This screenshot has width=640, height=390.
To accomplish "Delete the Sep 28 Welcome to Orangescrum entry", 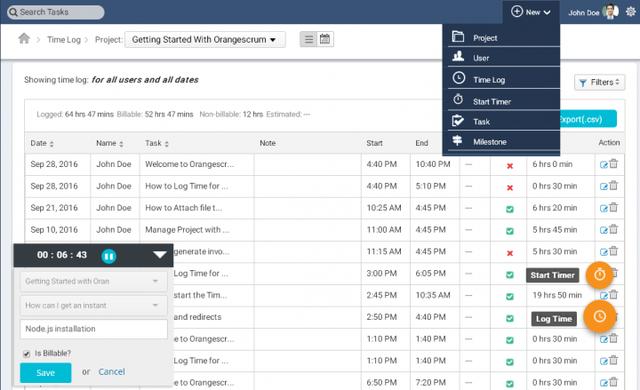I will [x=613, y=164].
